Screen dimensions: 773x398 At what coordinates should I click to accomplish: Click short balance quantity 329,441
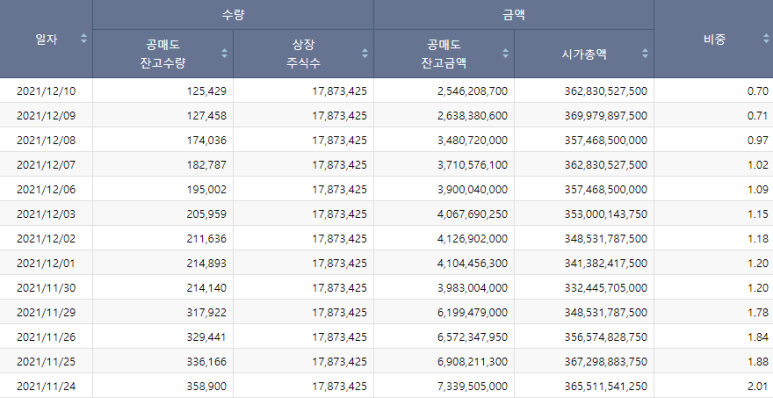(x=207, y=337)
